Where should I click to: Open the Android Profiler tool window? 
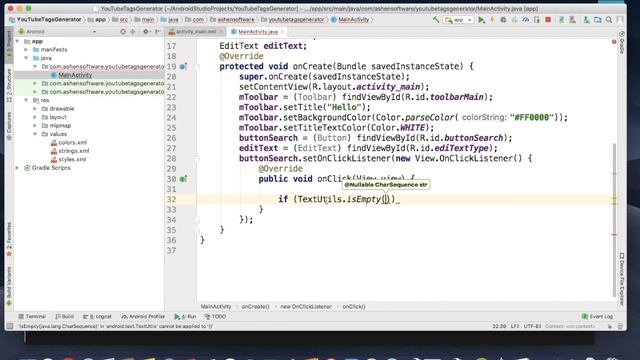143,316
